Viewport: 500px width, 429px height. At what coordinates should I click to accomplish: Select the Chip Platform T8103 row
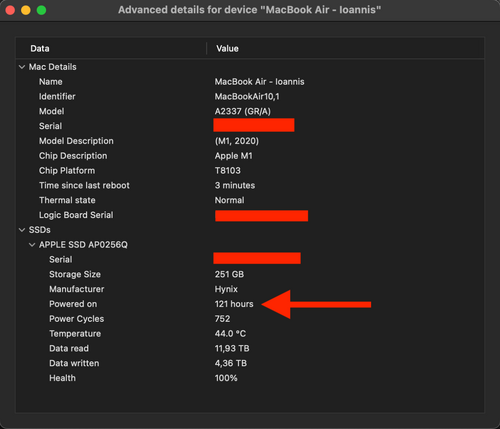coord(250,171)
